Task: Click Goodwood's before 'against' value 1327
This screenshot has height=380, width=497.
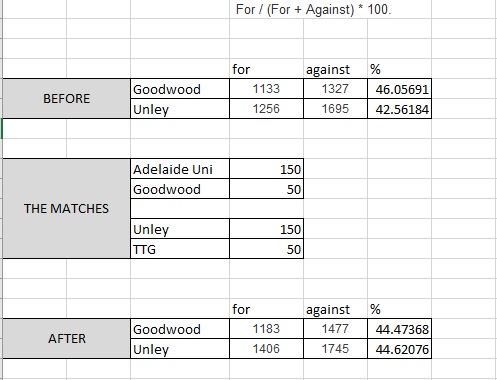Action: (335, 89)
